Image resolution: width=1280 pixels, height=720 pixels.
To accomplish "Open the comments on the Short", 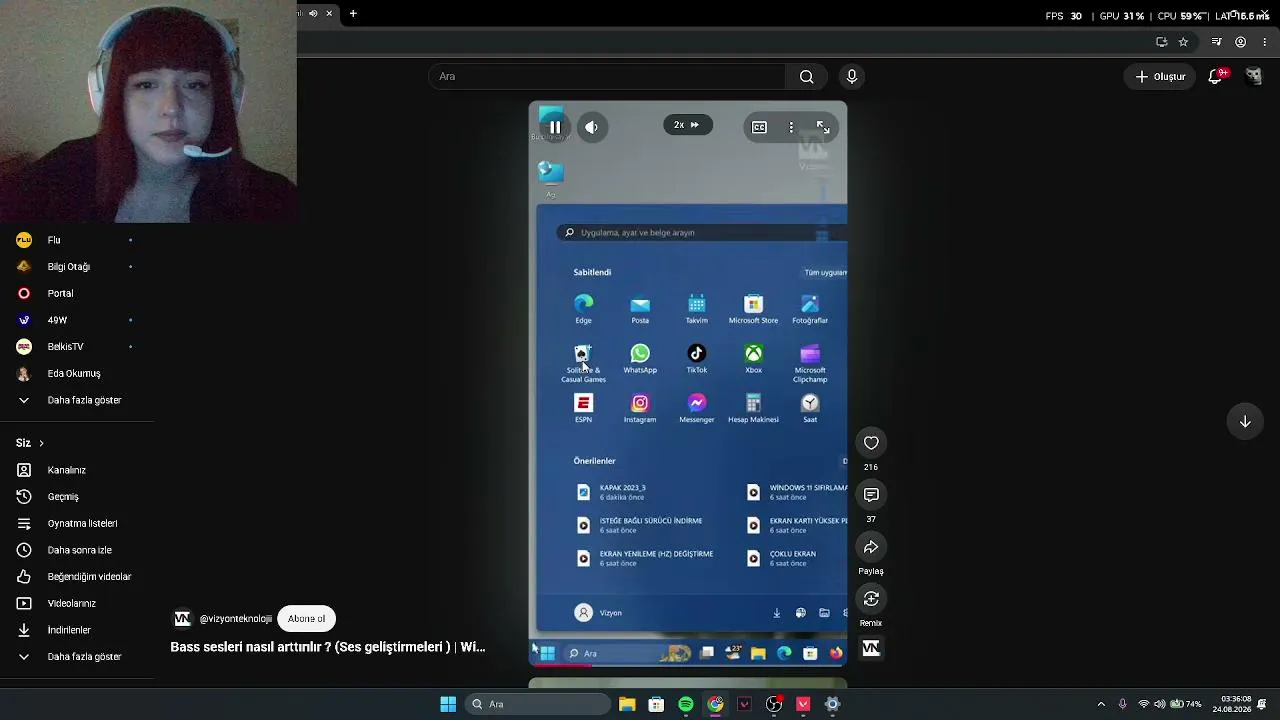I will [x=871, y=495].
